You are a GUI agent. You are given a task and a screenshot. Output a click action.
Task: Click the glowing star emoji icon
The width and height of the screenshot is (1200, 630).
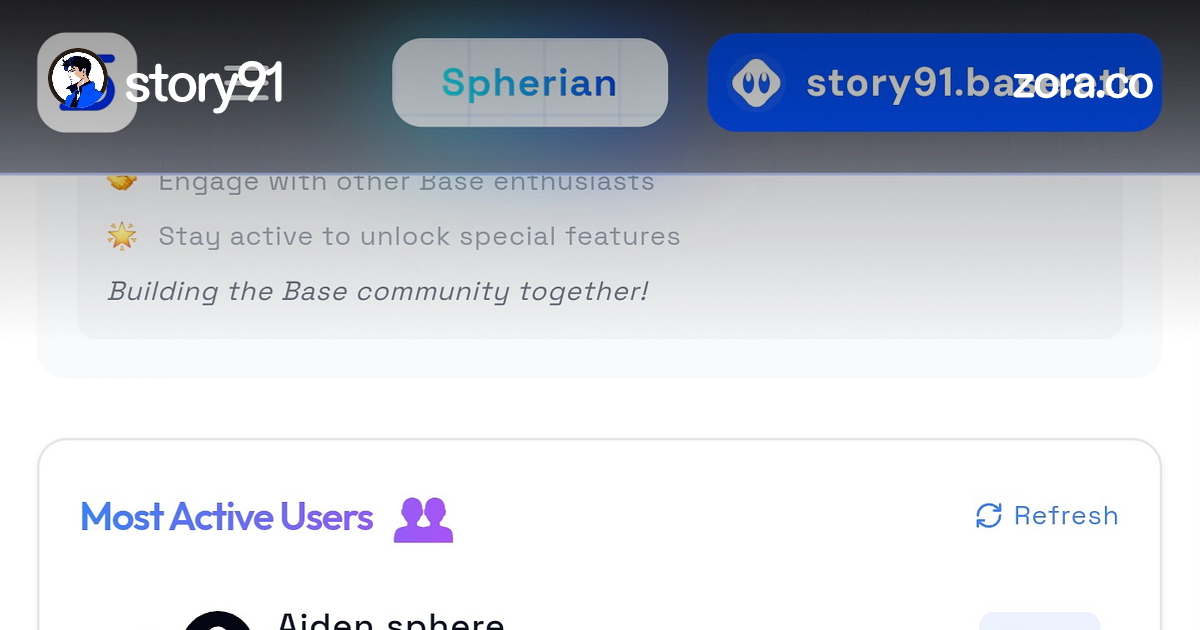click(x=122, y=236)
